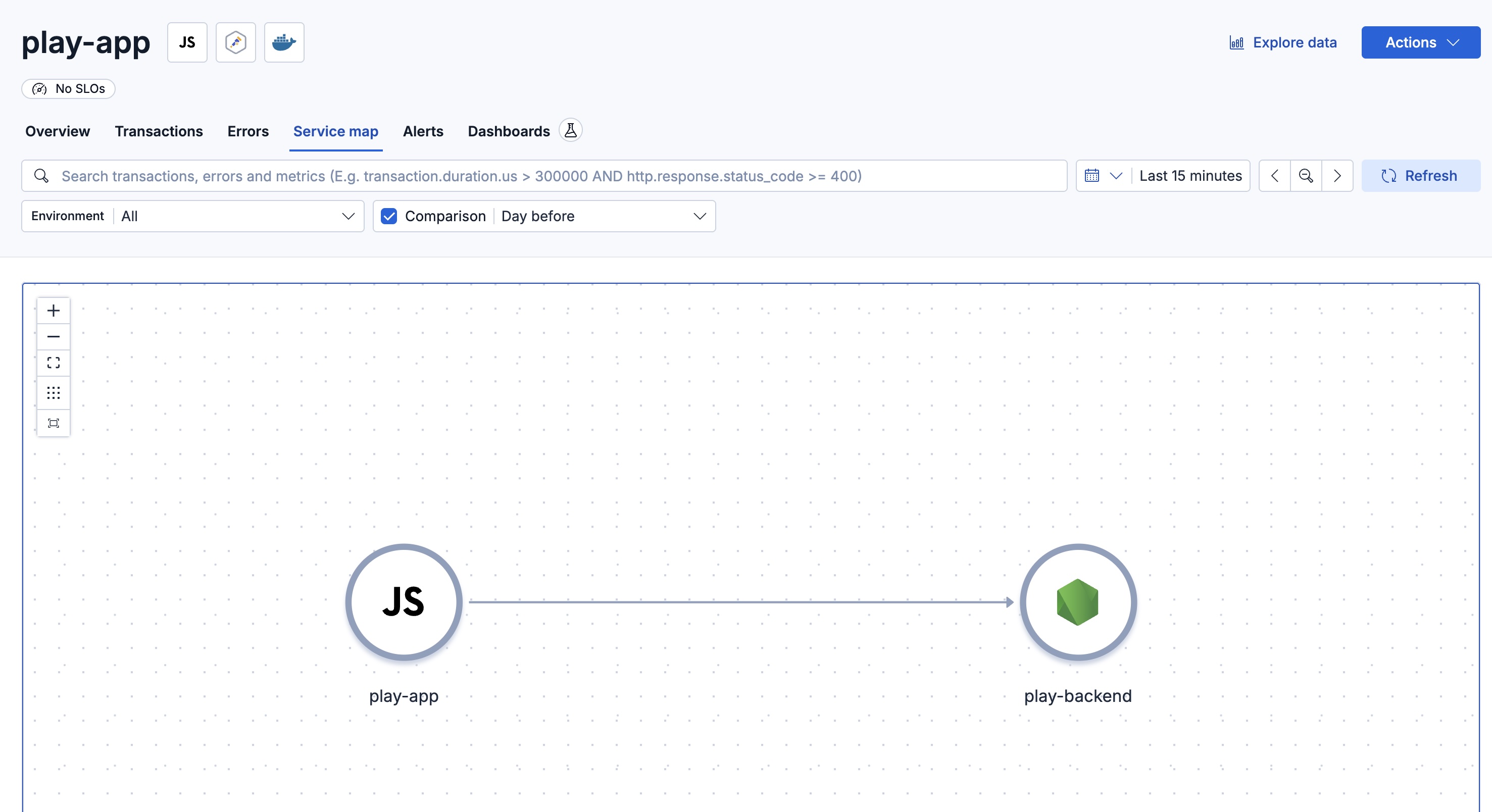This screenshot has height=812, width=1492.
Task: Click the OpenTelemetry hexagon badge icon
Action: point(236,42)
